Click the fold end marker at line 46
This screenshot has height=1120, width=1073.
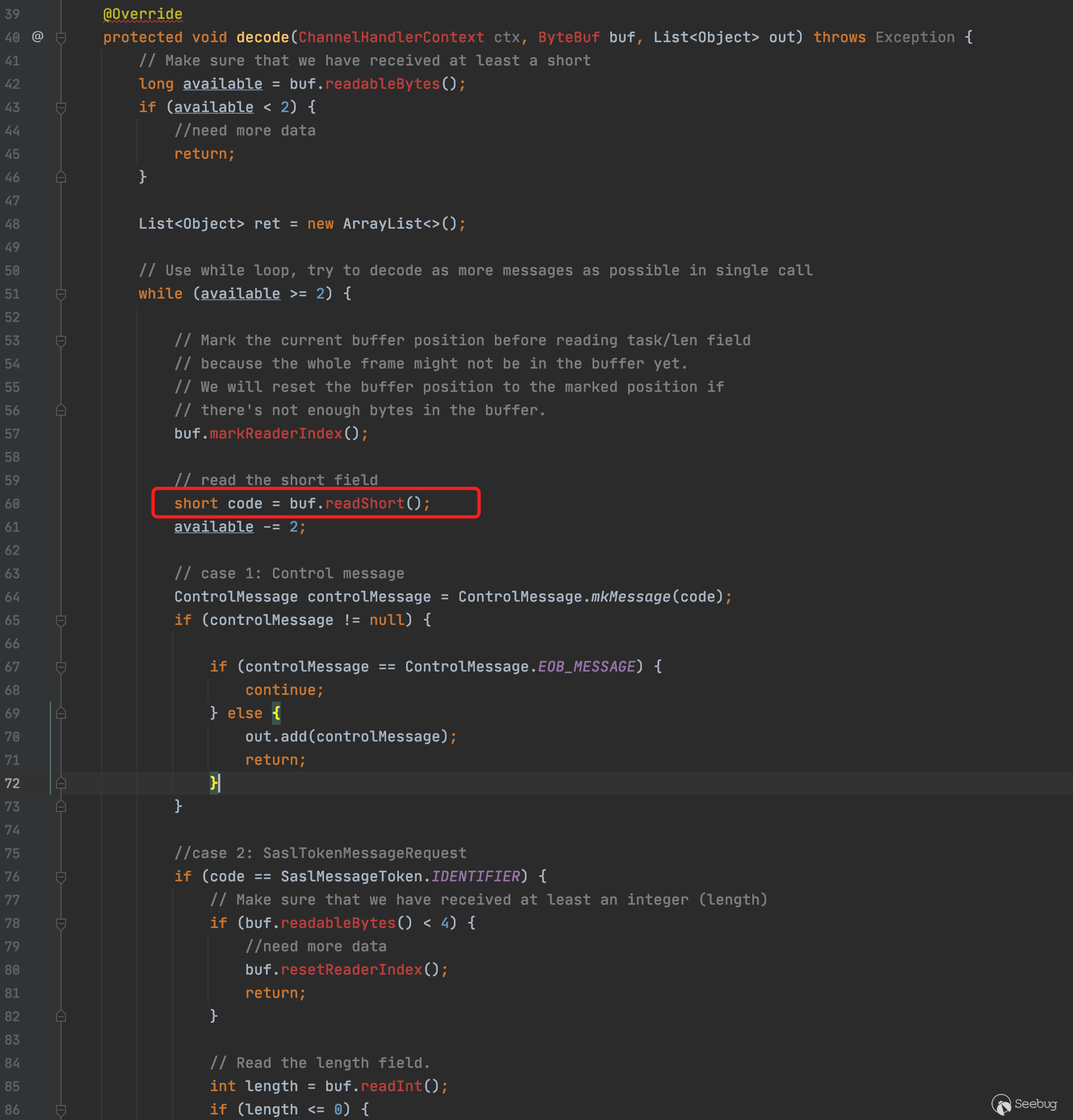click(x=61, y=178)
